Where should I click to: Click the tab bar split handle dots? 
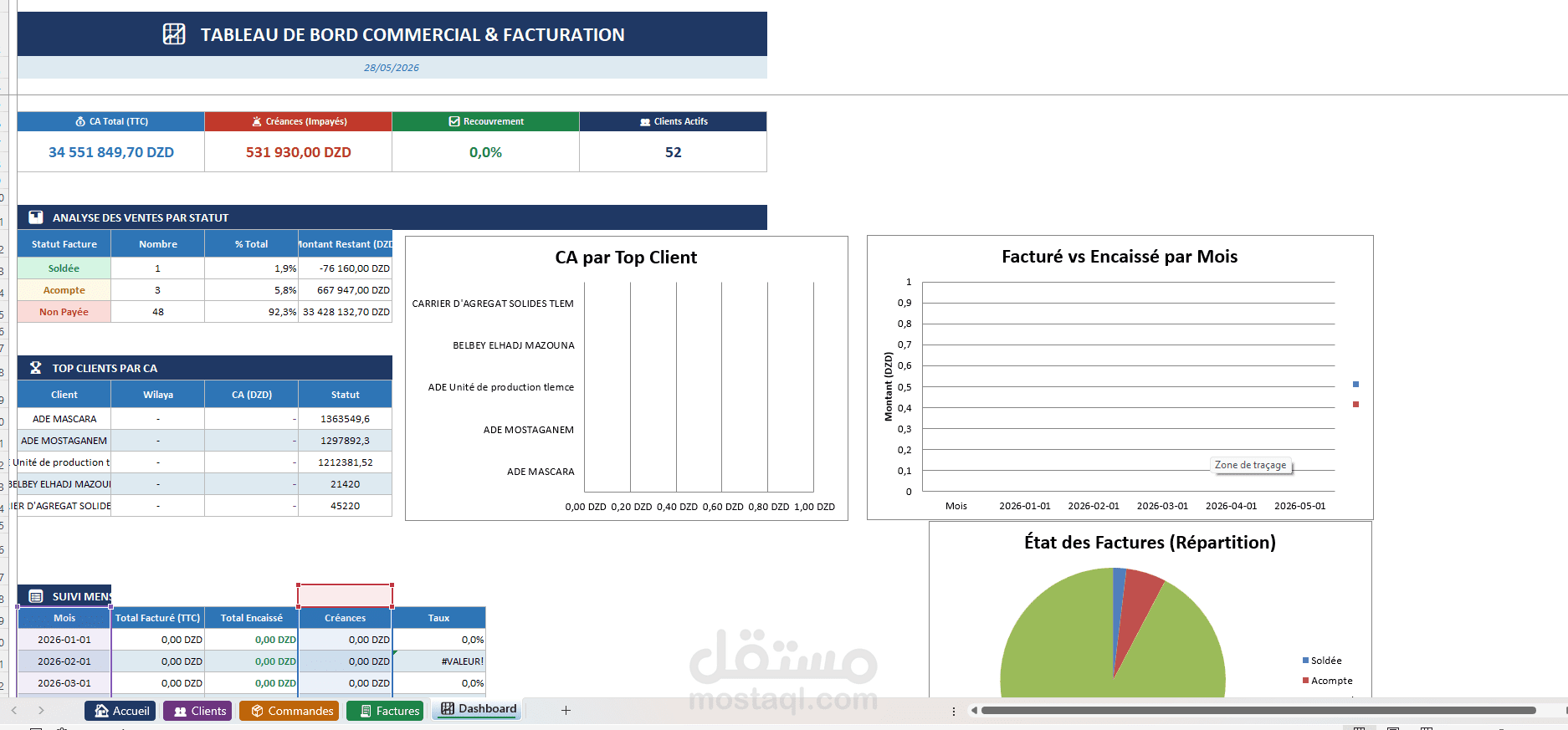954,711
